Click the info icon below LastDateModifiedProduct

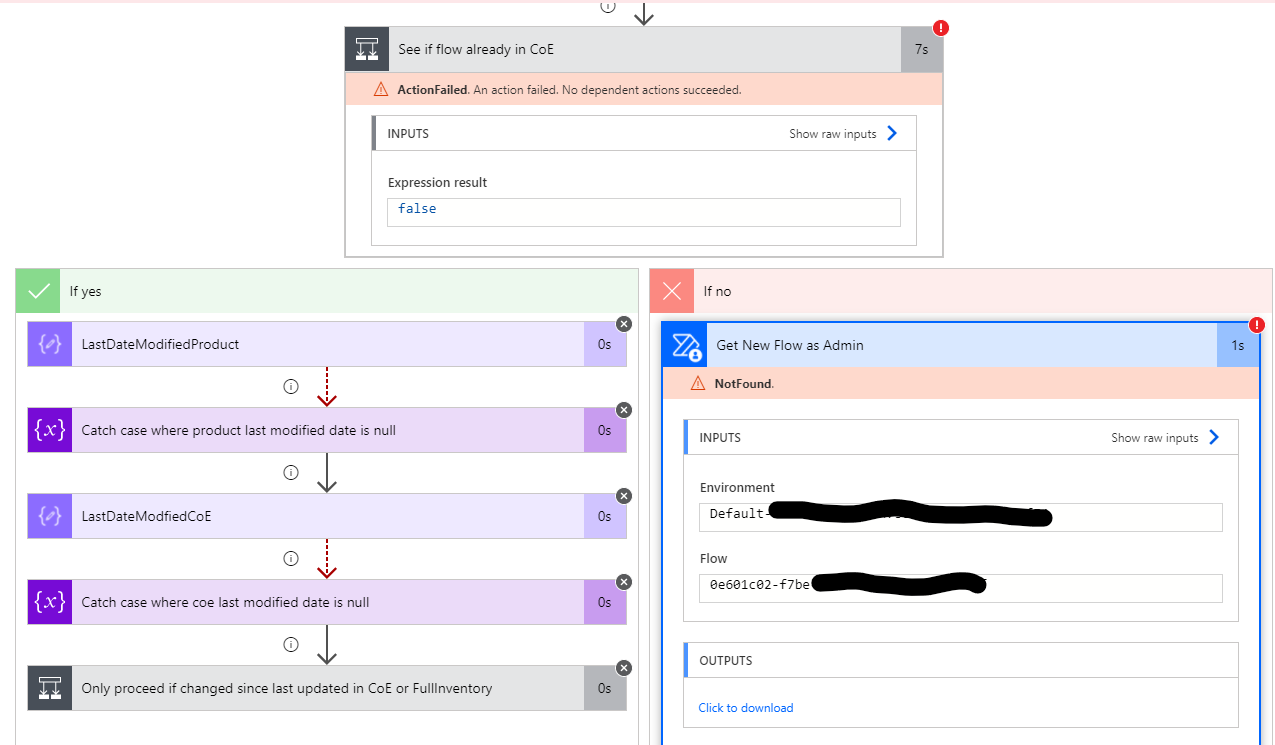pos(290,386)
